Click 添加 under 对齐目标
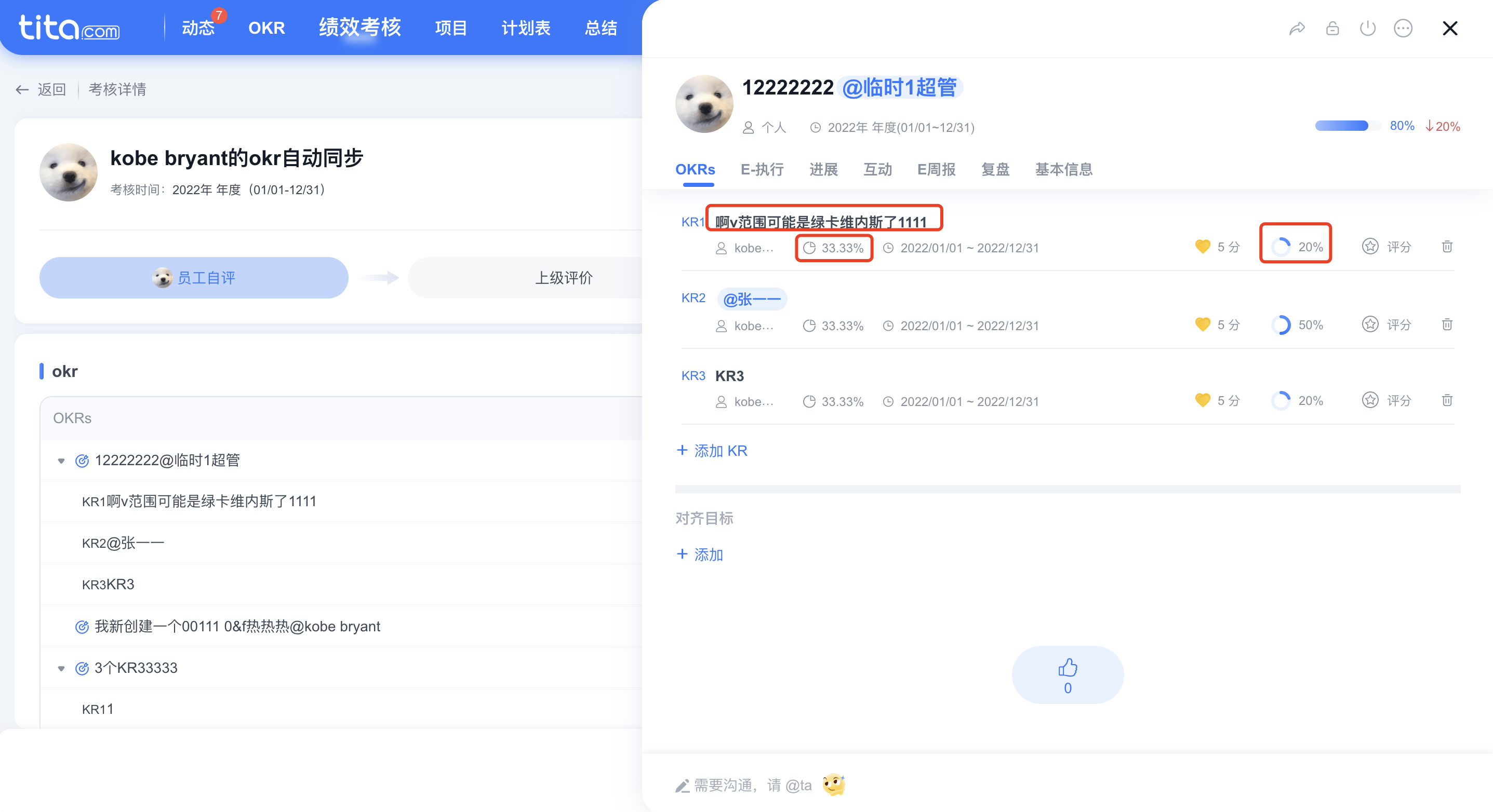1493x812 pixels. click(700, 554)
